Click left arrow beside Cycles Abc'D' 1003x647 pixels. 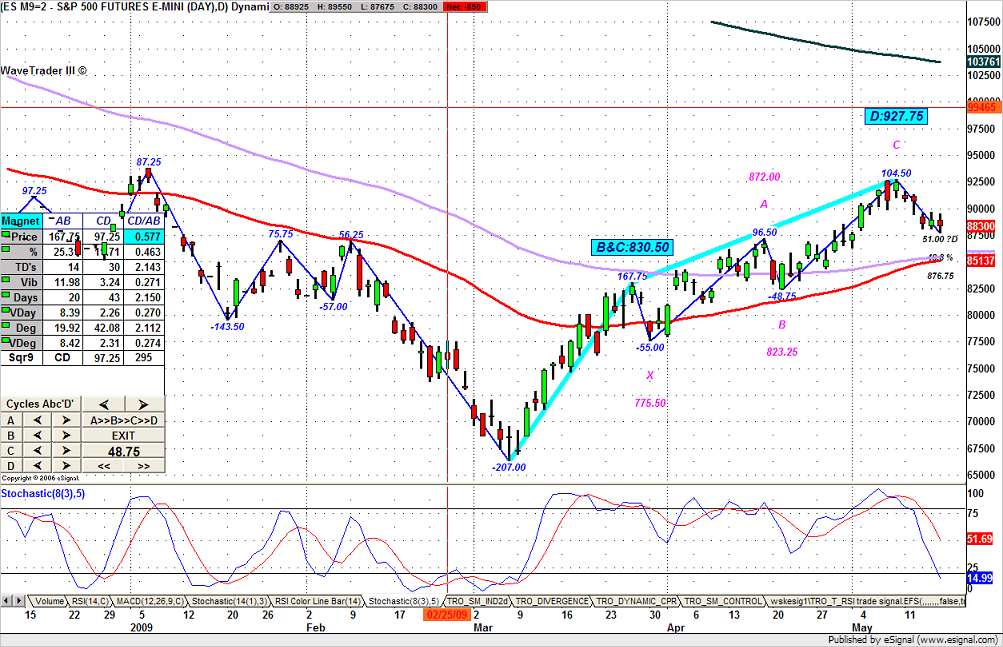coord(103,404)
